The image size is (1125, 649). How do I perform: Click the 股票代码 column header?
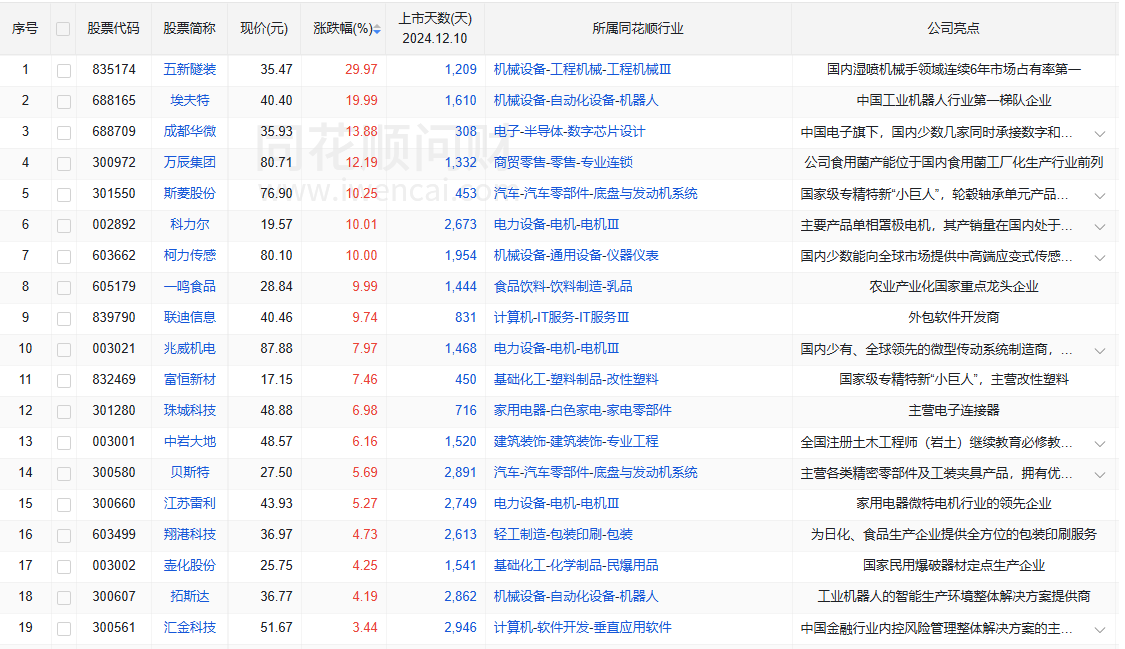pos(113,29)
